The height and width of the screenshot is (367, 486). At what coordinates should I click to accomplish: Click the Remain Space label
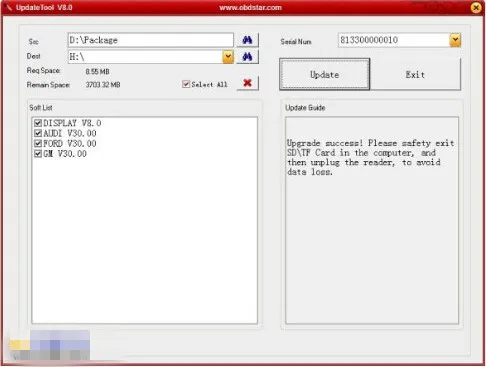tap(48, 85)
